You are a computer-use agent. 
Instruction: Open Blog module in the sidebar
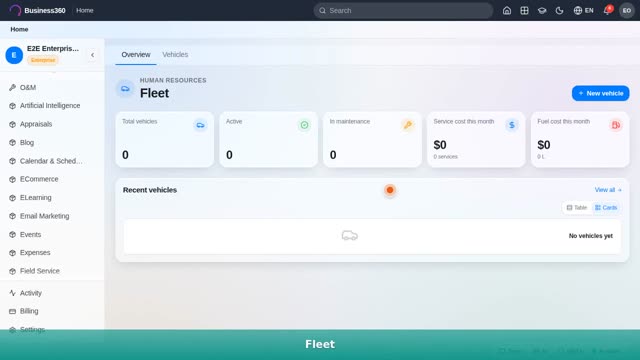click(52, 142)
